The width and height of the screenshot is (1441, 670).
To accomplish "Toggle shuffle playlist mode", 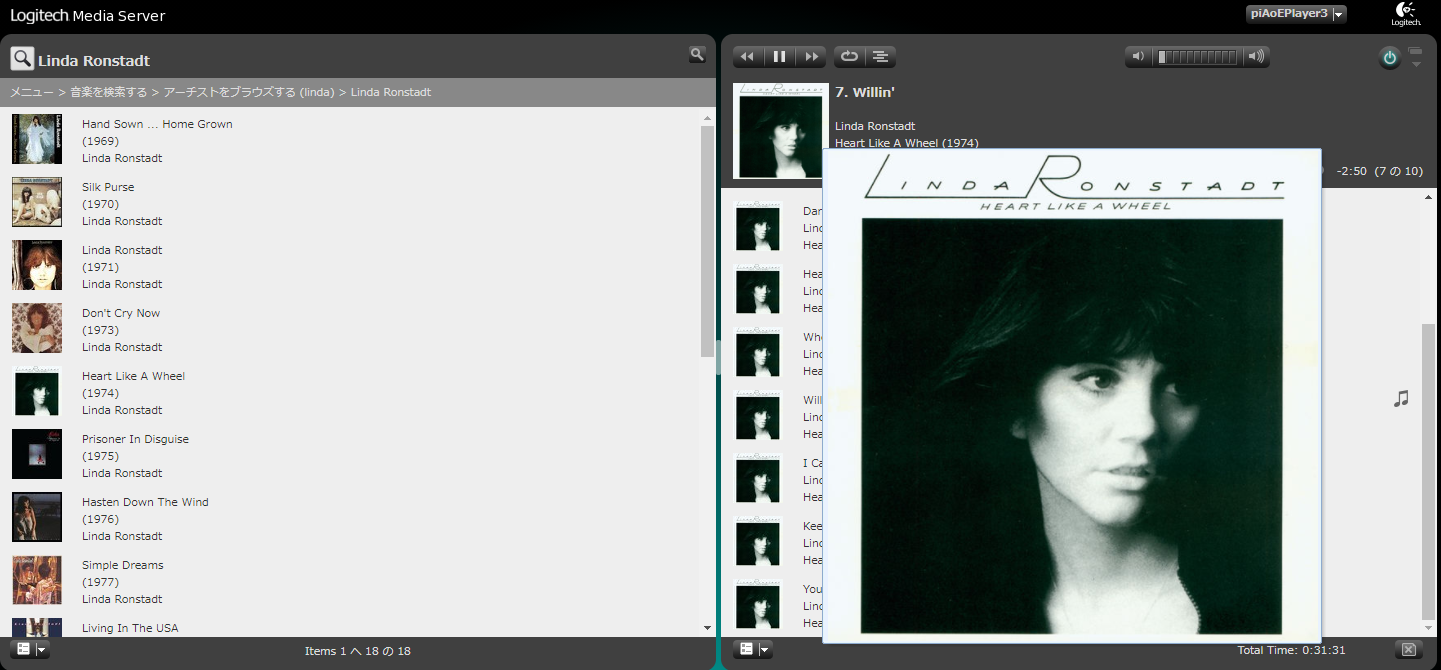I will (880, 57).
